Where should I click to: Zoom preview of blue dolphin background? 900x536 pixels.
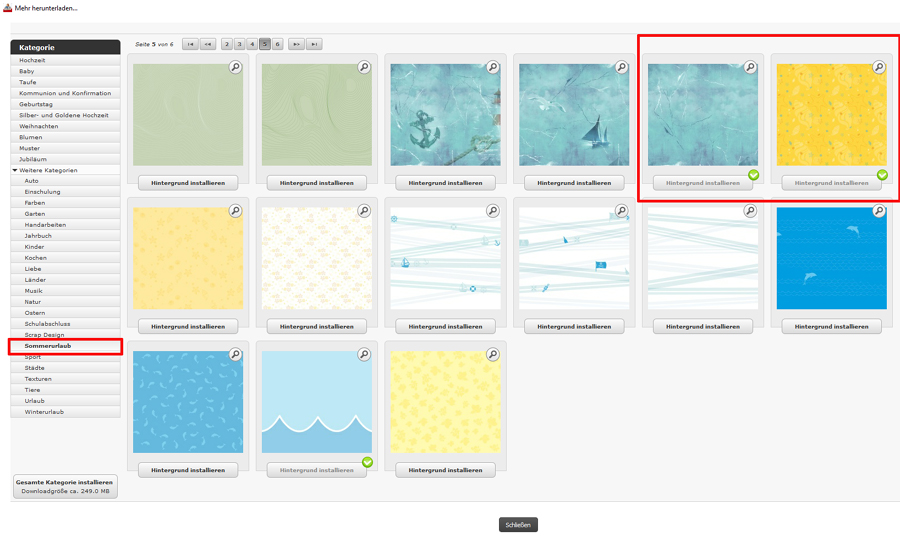878,211
